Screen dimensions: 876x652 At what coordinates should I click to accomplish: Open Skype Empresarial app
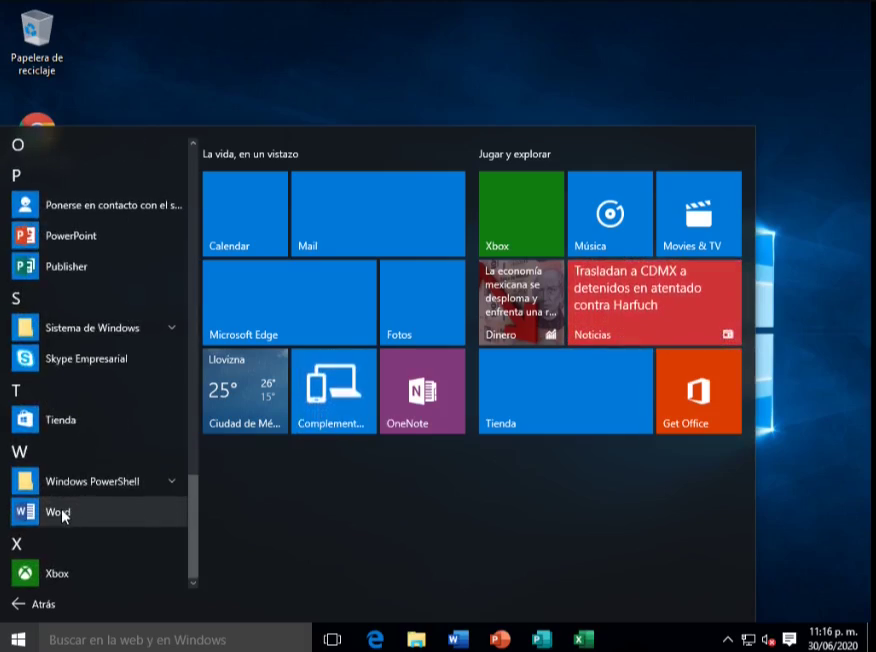click(86, 358)
